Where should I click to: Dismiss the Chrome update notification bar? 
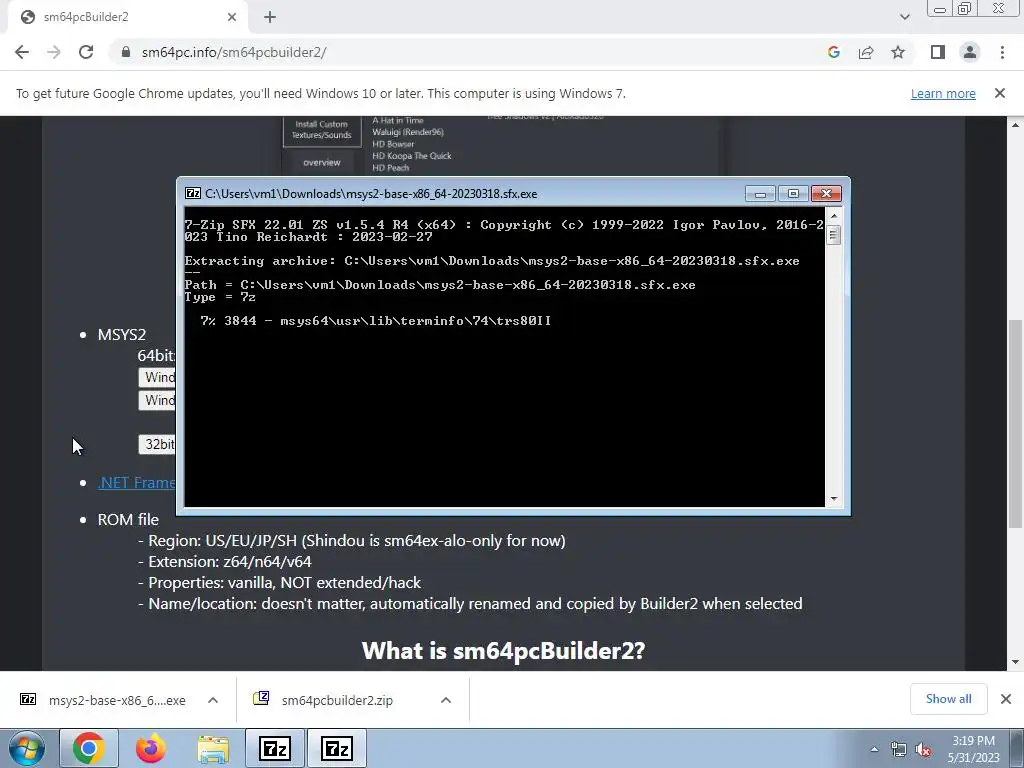[x=1000, y=93]
